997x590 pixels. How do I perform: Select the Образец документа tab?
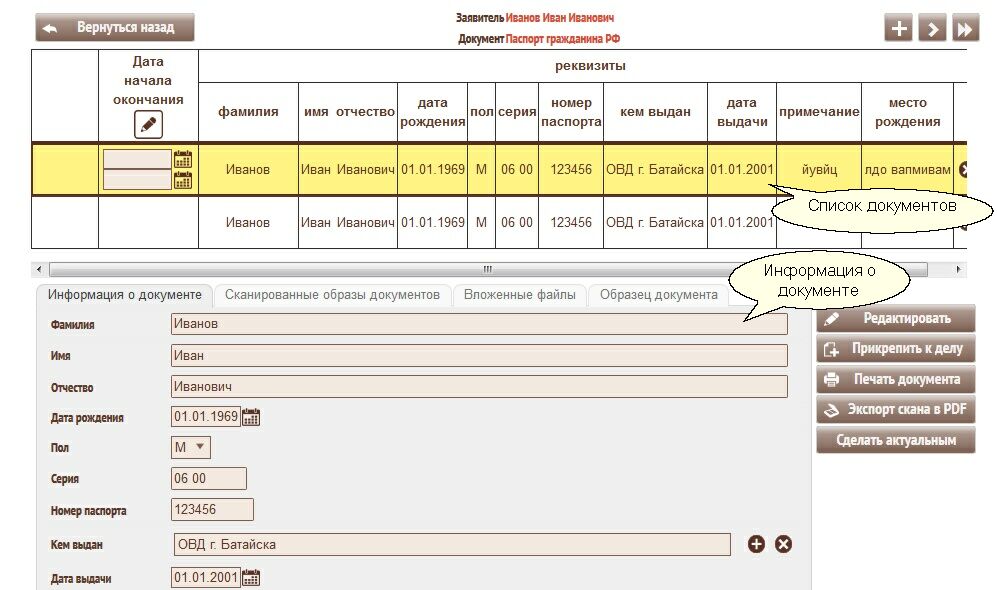coord(657,295)
